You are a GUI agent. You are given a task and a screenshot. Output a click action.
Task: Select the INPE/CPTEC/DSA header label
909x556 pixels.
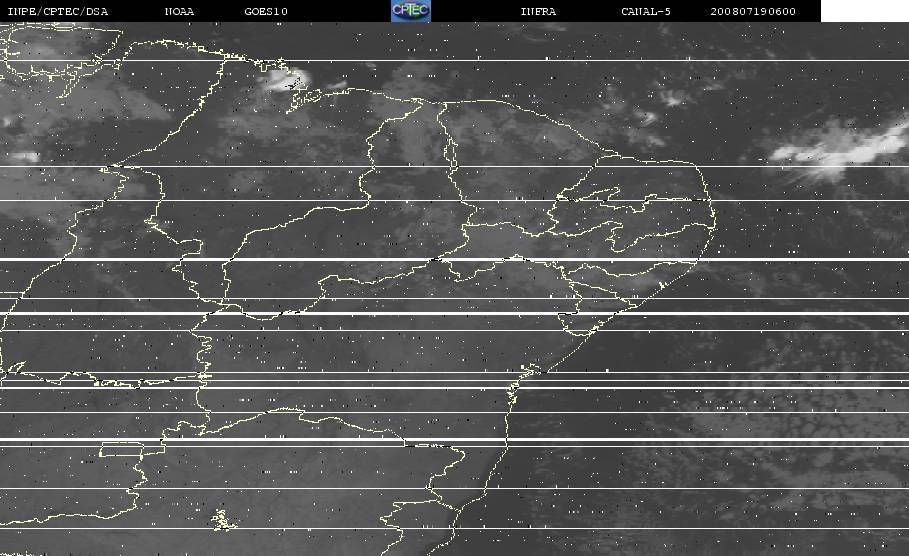[57, 11]
